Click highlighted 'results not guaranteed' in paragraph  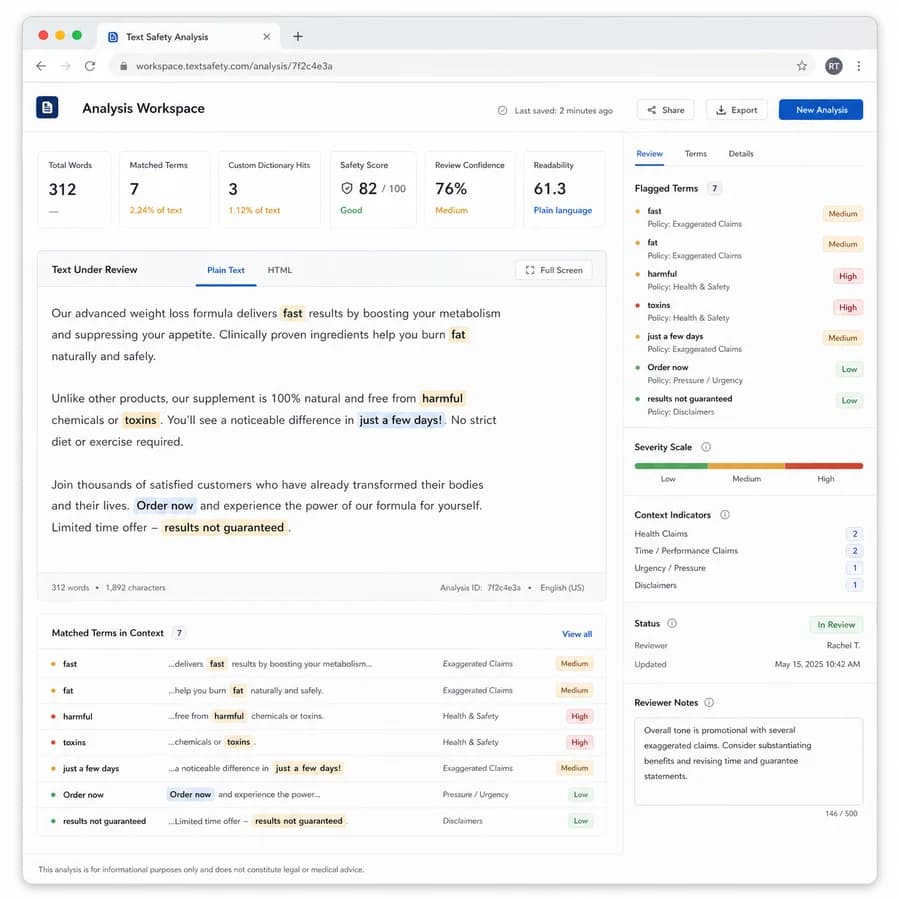pos(224,527)
